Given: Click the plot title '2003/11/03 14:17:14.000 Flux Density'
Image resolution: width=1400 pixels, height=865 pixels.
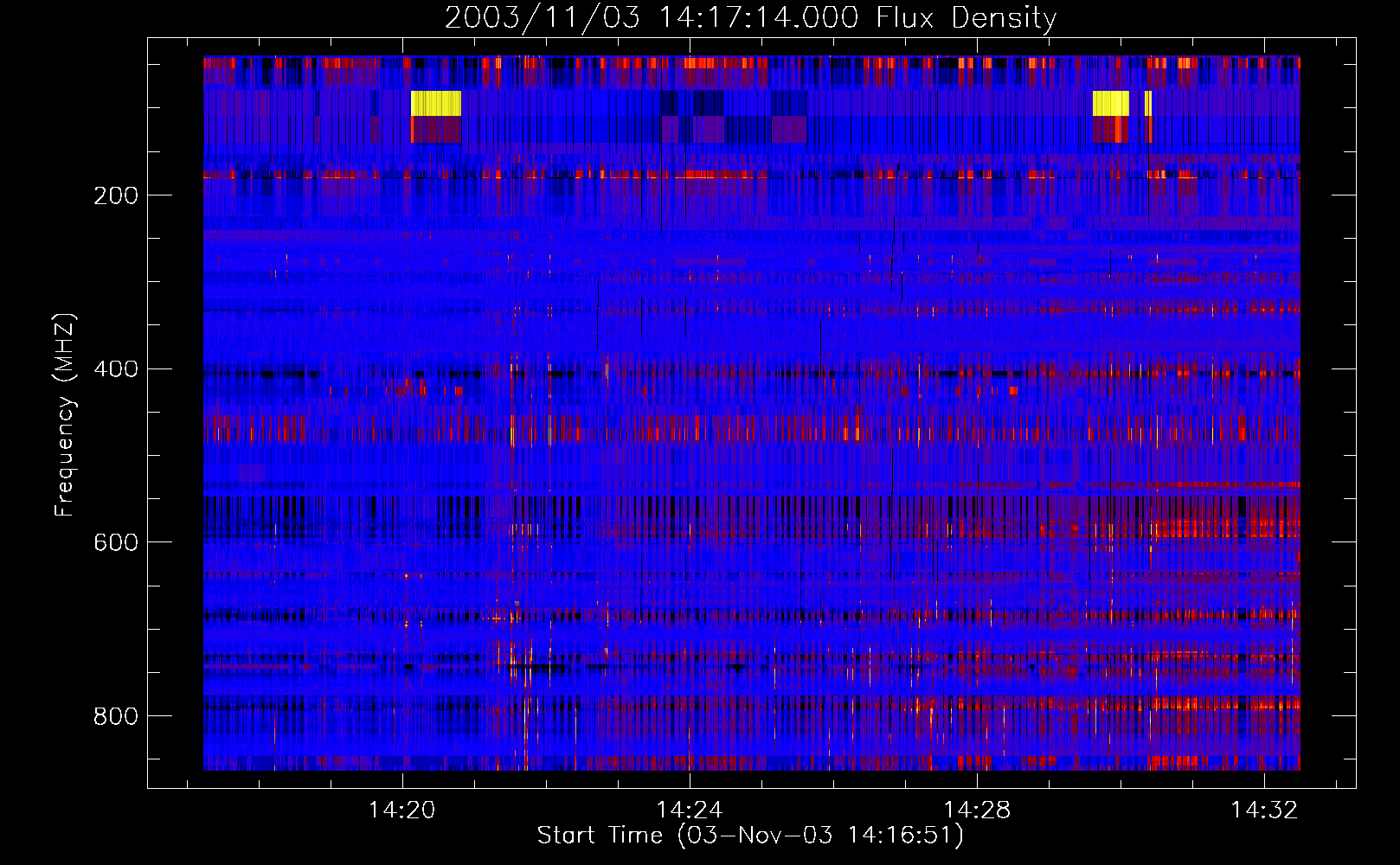Looking at the screenshot, I should 750,18.
